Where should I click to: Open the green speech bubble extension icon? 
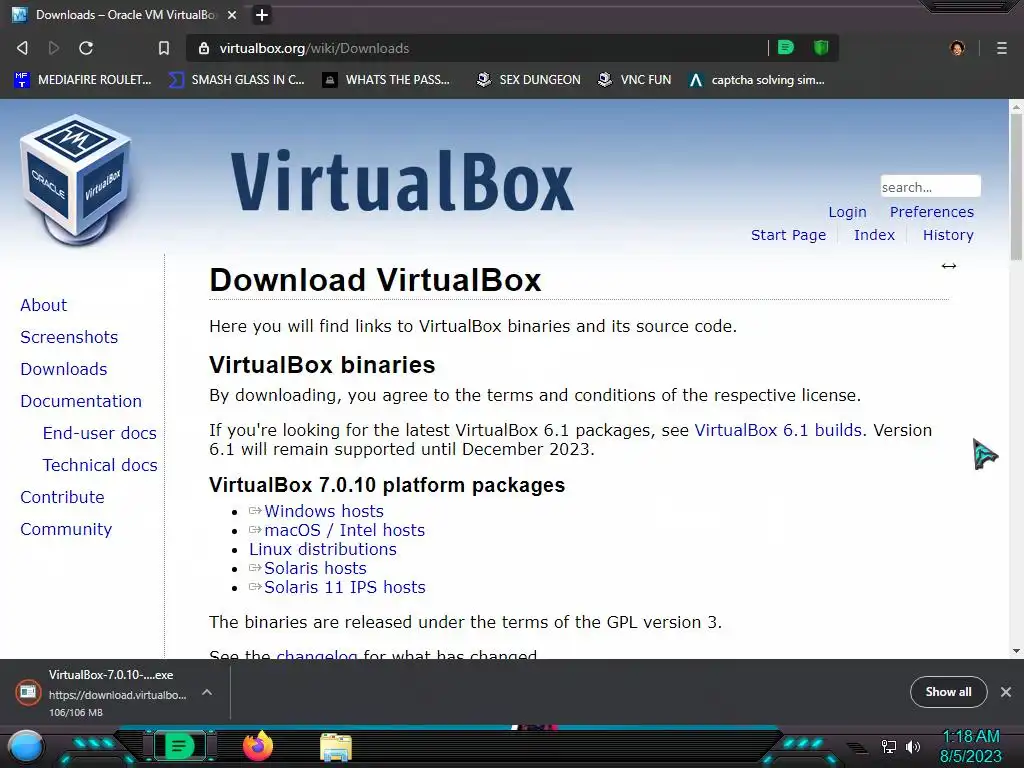786,47
